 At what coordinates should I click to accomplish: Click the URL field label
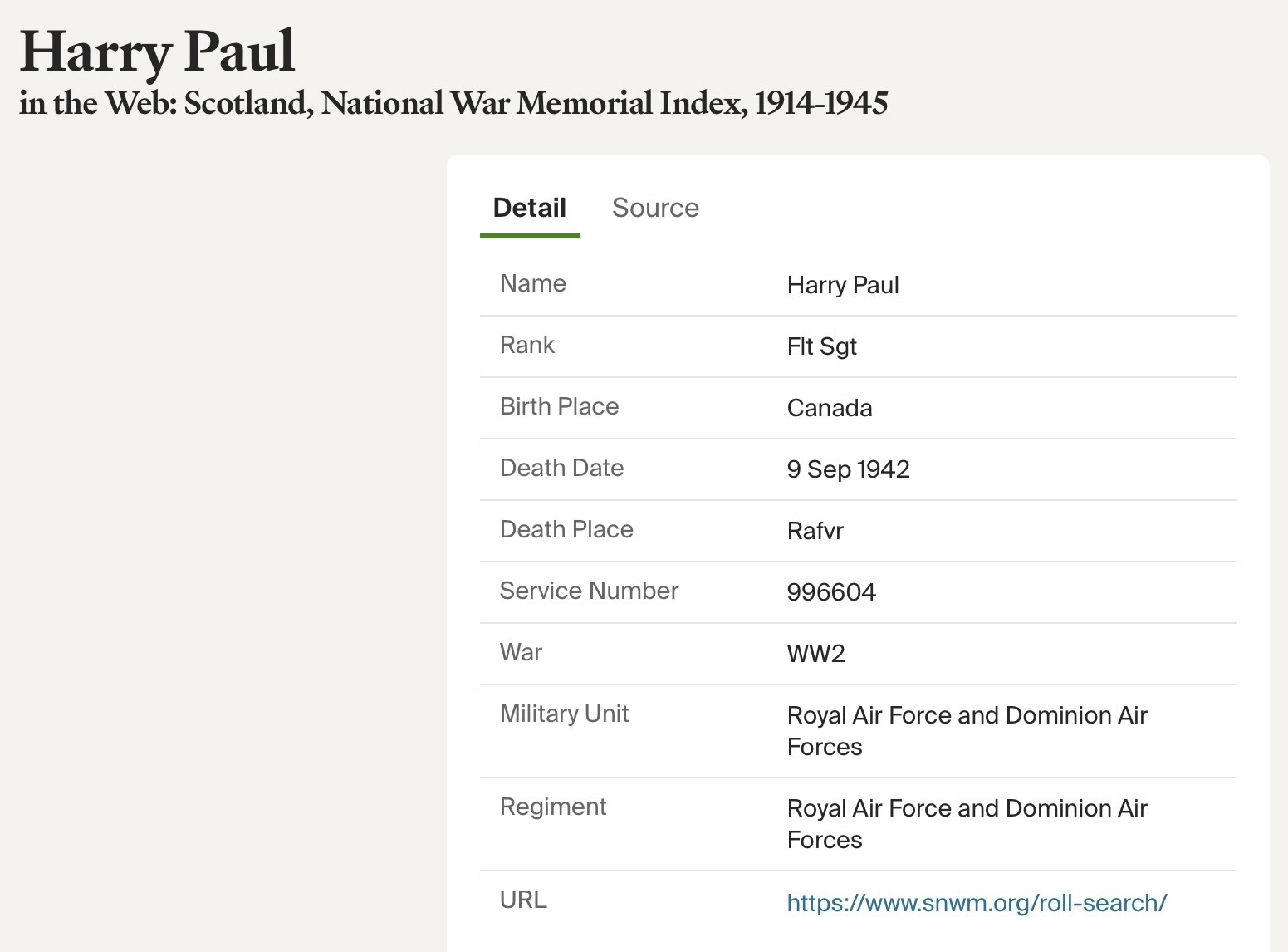523,900
